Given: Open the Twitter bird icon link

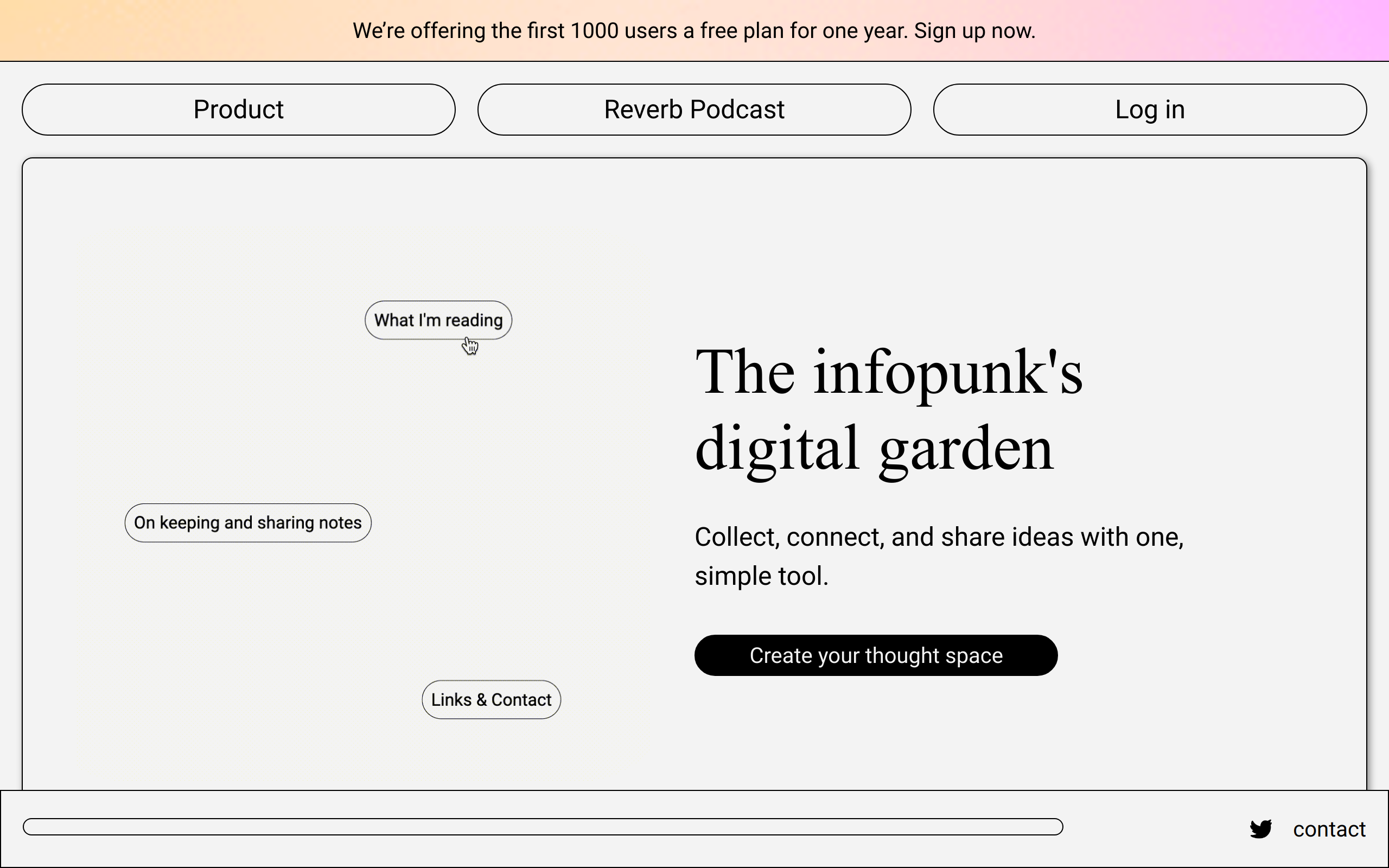Looking at the screenshot, I should 1260,829.
